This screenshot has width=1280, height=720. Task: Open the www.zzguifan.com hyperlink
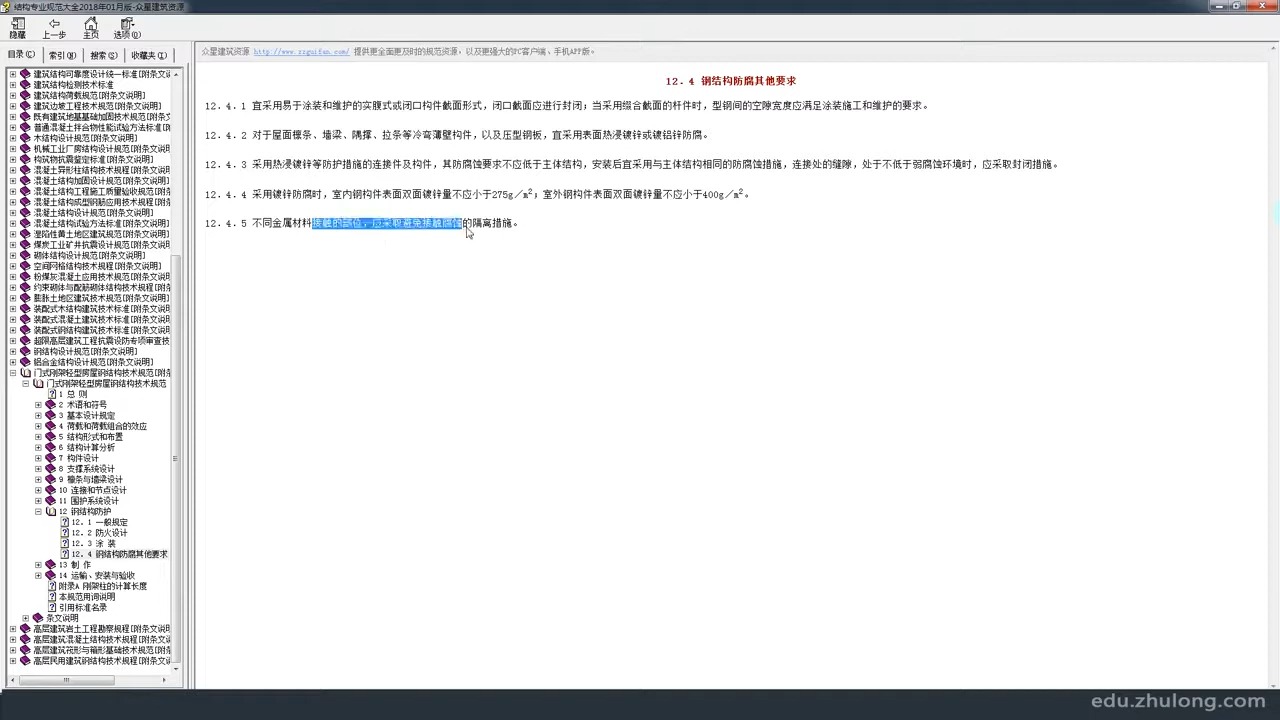click(x=300, y=51)
